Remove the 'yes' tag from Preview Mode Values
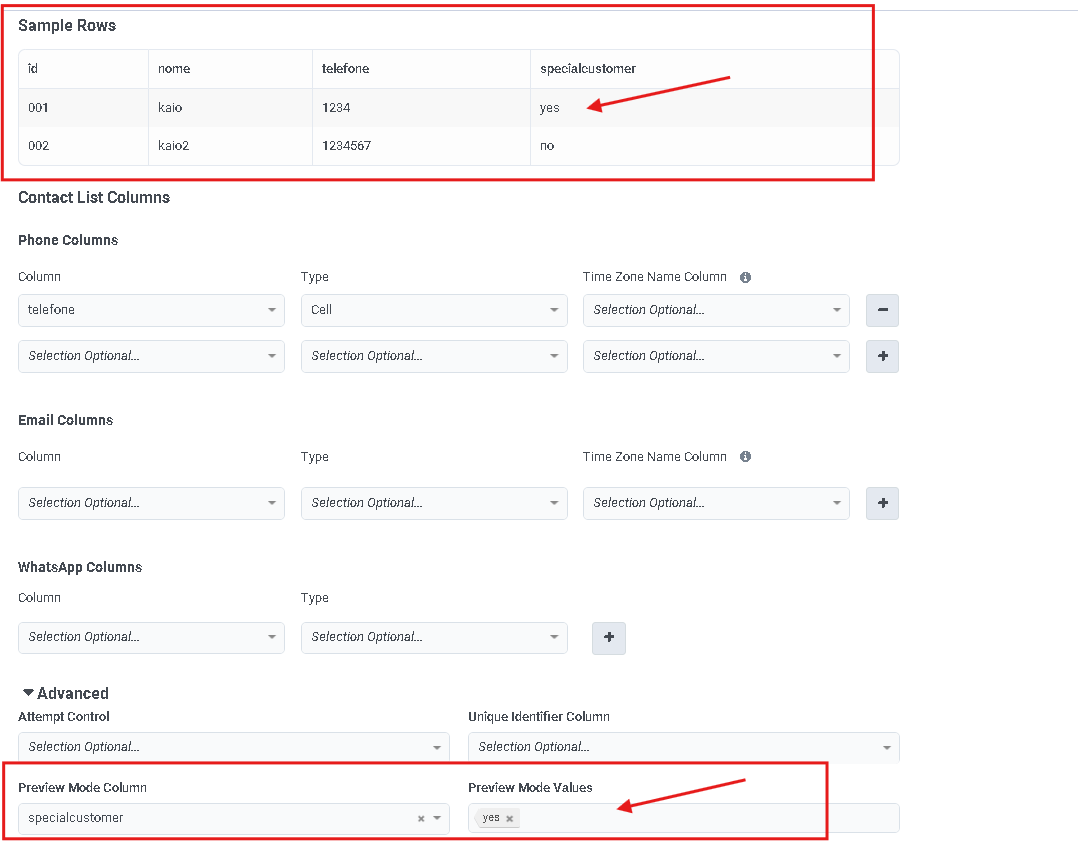1078x843 pixels. pyautogui.click(x=509, y=818)
